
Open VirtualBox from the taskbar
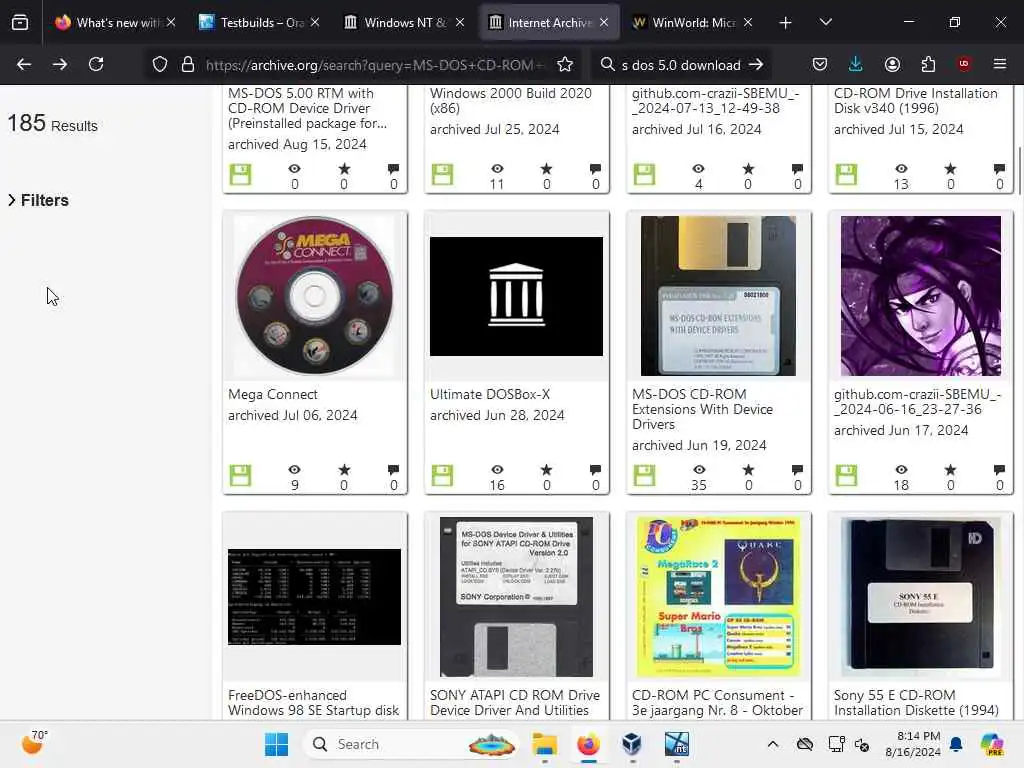(632, 744)
